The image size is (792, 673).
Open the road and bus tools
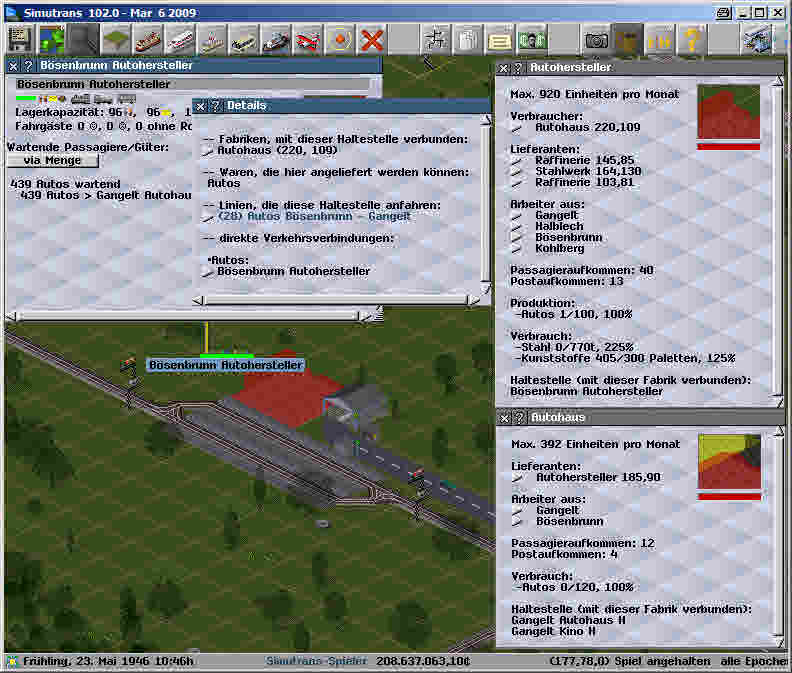[x=243, y=40]
